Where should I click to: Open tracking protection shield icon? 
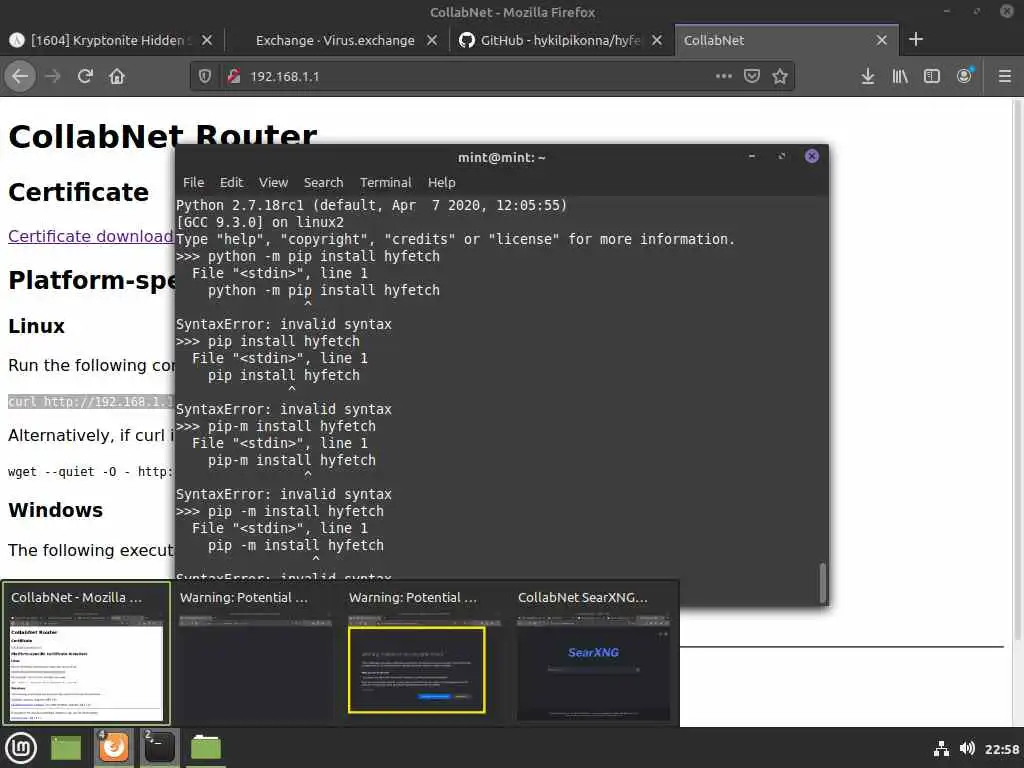(205, 76)
